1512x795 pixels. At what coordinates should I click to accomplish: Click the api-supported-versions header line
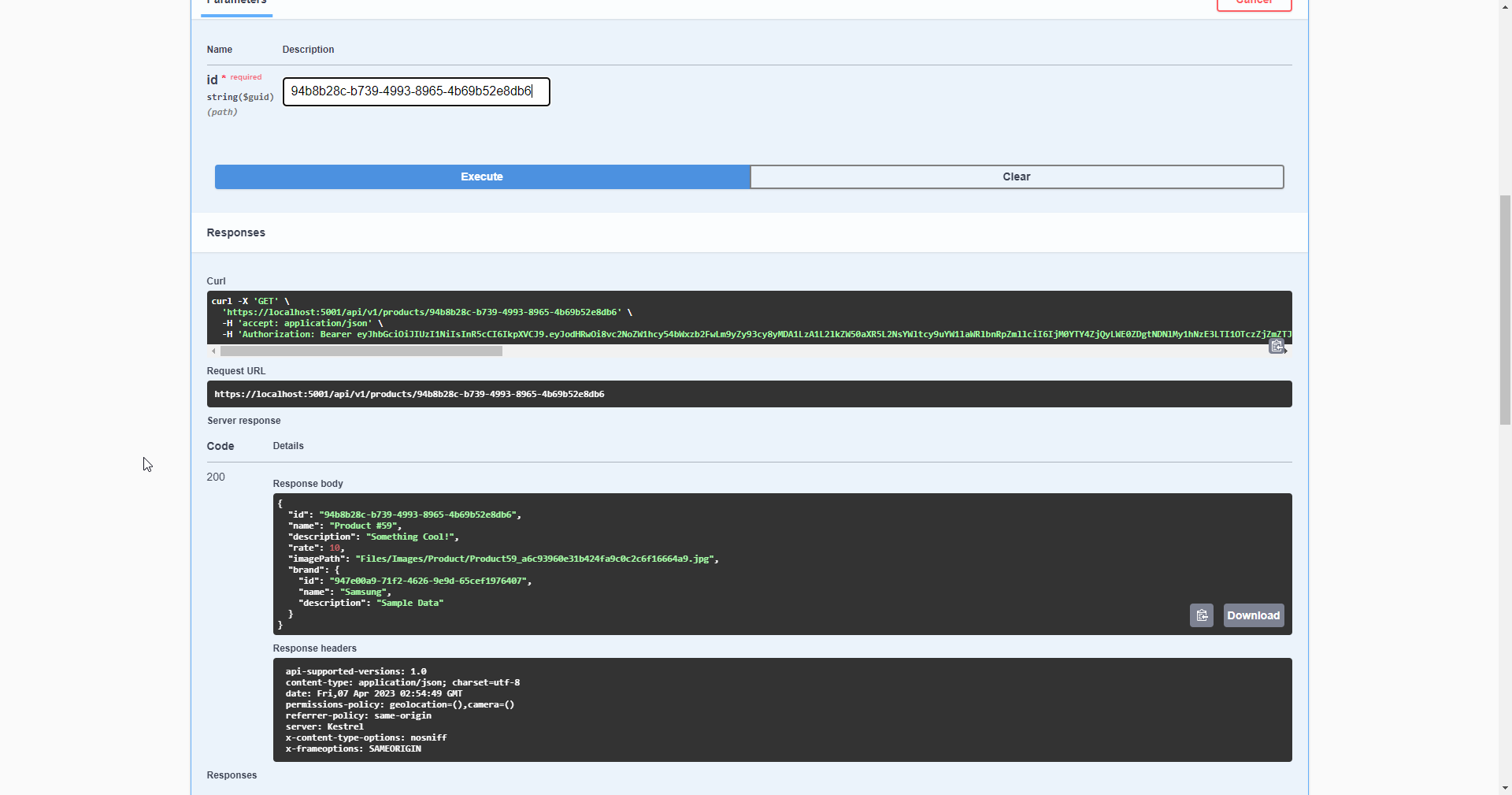tap(356, 671)
